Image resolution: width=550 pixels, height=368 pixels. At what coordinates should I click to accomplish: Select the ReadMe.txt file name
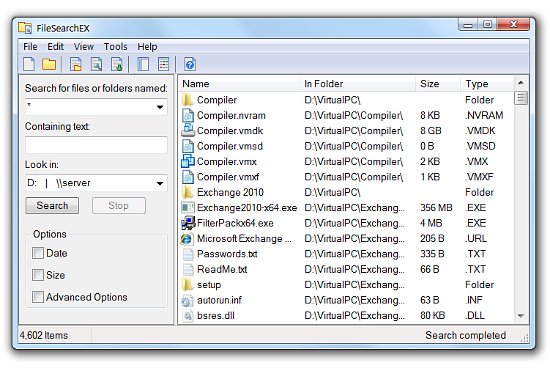tap(222, 269)
